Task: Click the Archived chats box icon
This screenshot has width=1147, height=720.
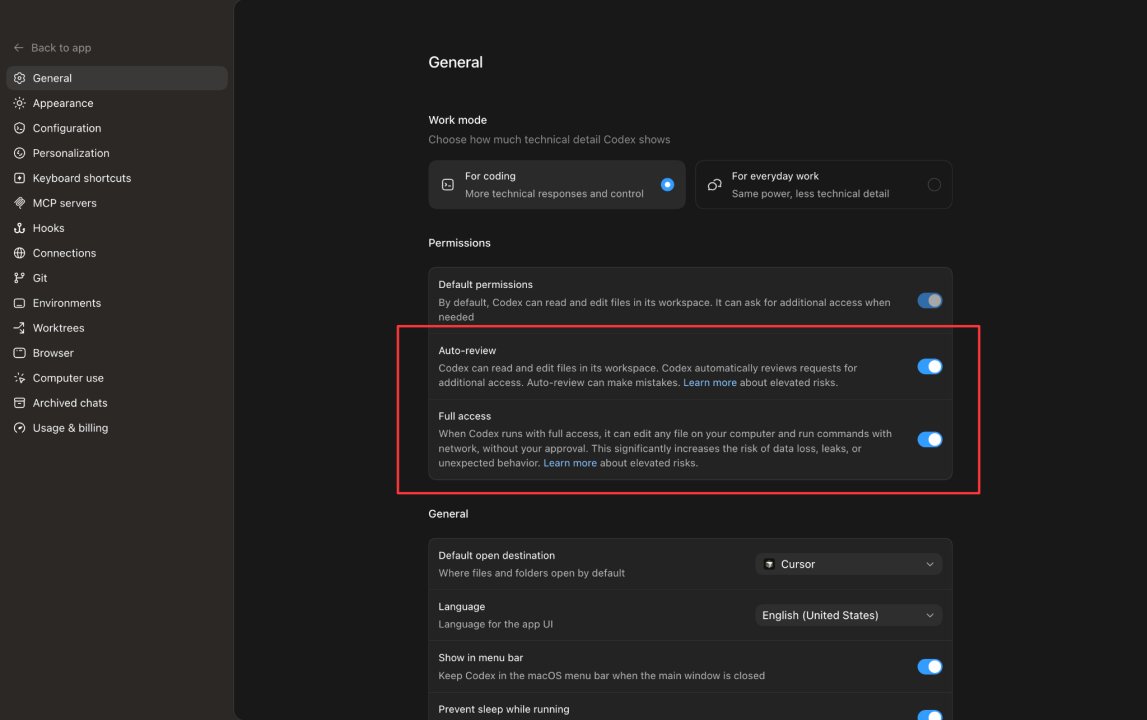Action: [20, 403]
